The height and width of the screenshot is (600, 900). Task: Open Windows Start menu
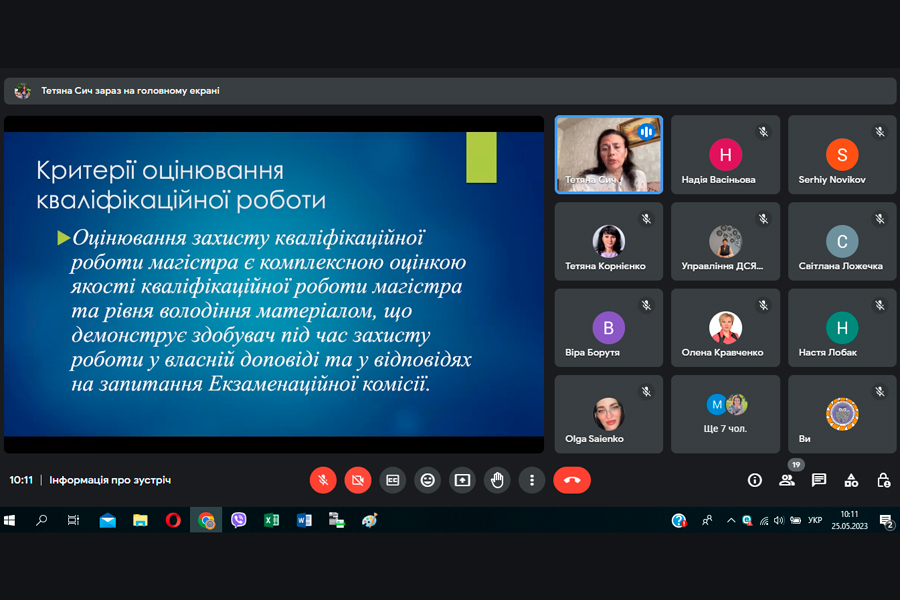9,520
